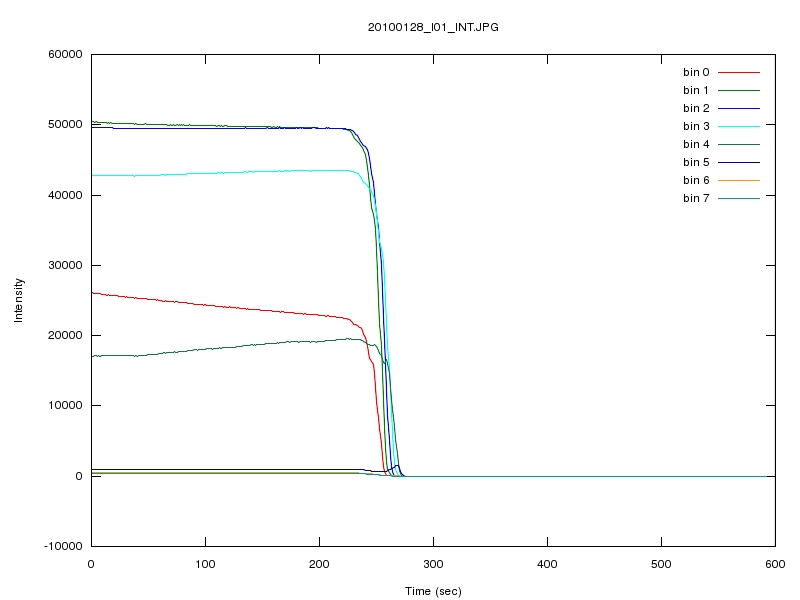Click the orange line sample for bin 6
800x600 pixels.
click(x=739, y=180)
